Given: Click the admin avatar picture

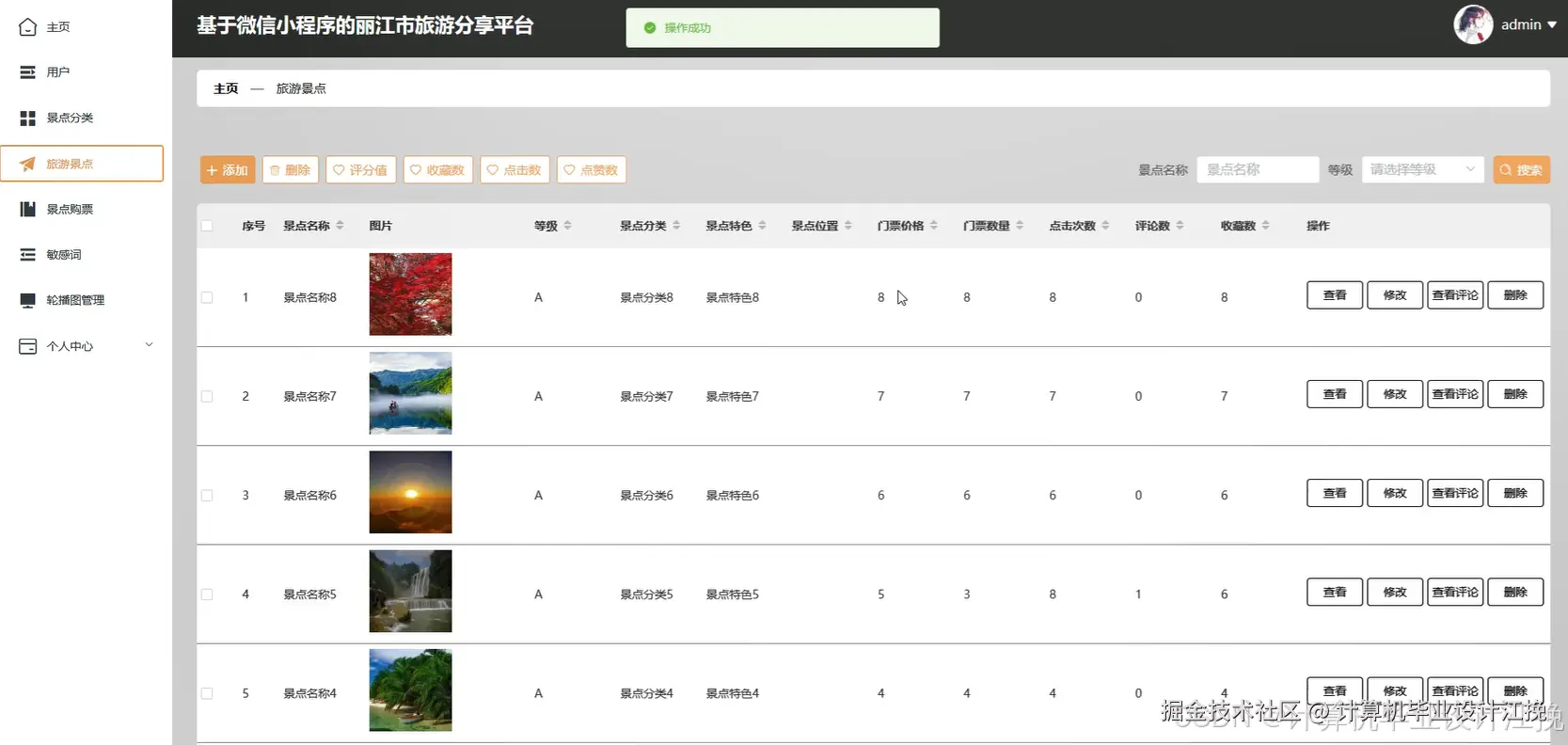Looking at the screenshot, I should (x=1473, y=25).
